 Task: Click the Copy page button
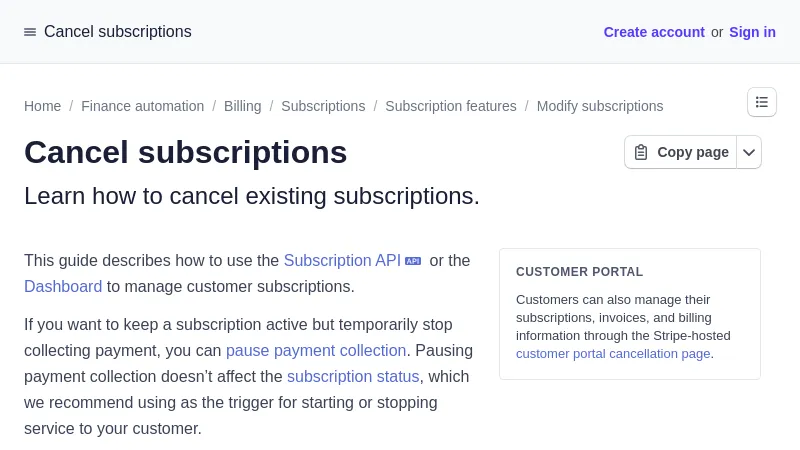coord(681,152)
